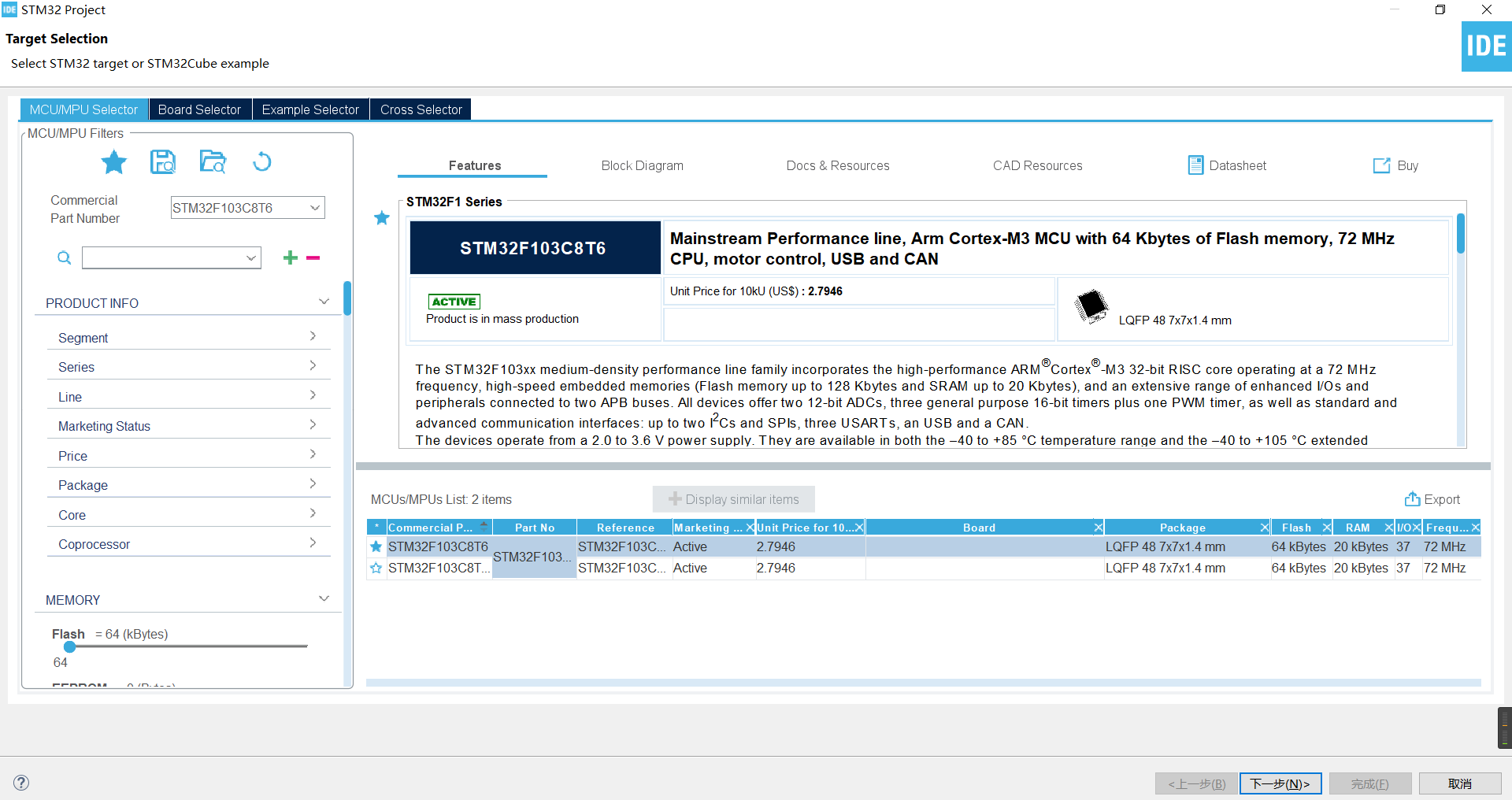
Task: Expand the Price filter
Action: tap(313, 454)
